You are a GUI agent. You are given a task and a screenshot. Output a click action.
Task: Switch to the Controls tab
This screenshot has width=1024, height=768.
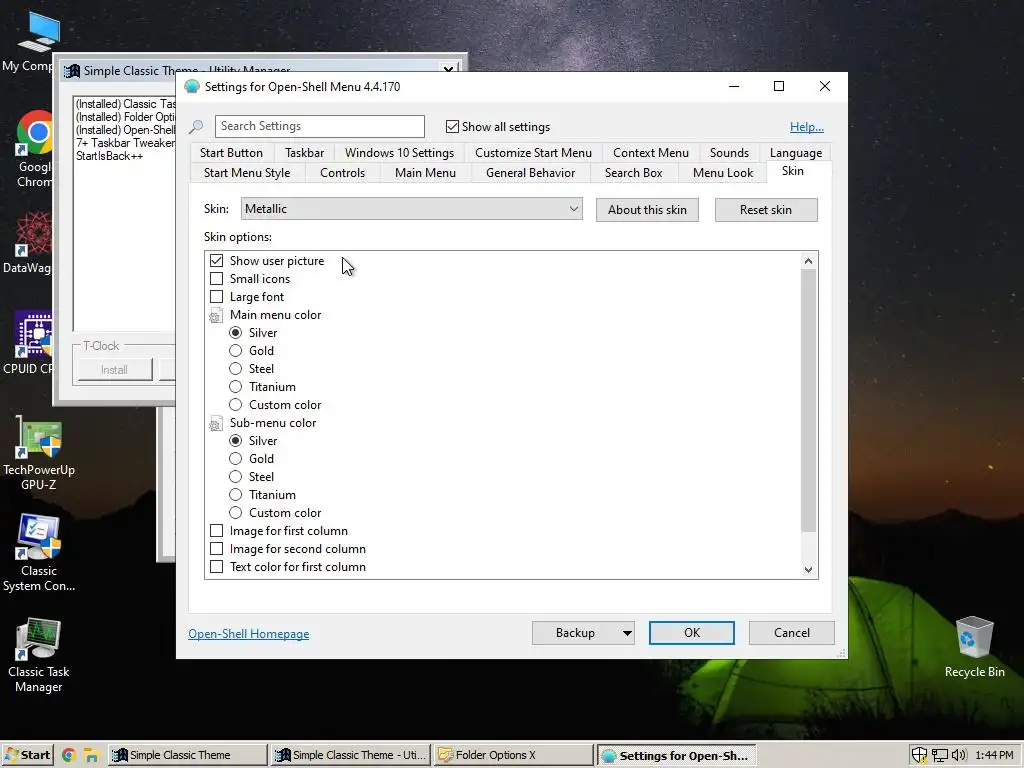[x=342, y=173]
